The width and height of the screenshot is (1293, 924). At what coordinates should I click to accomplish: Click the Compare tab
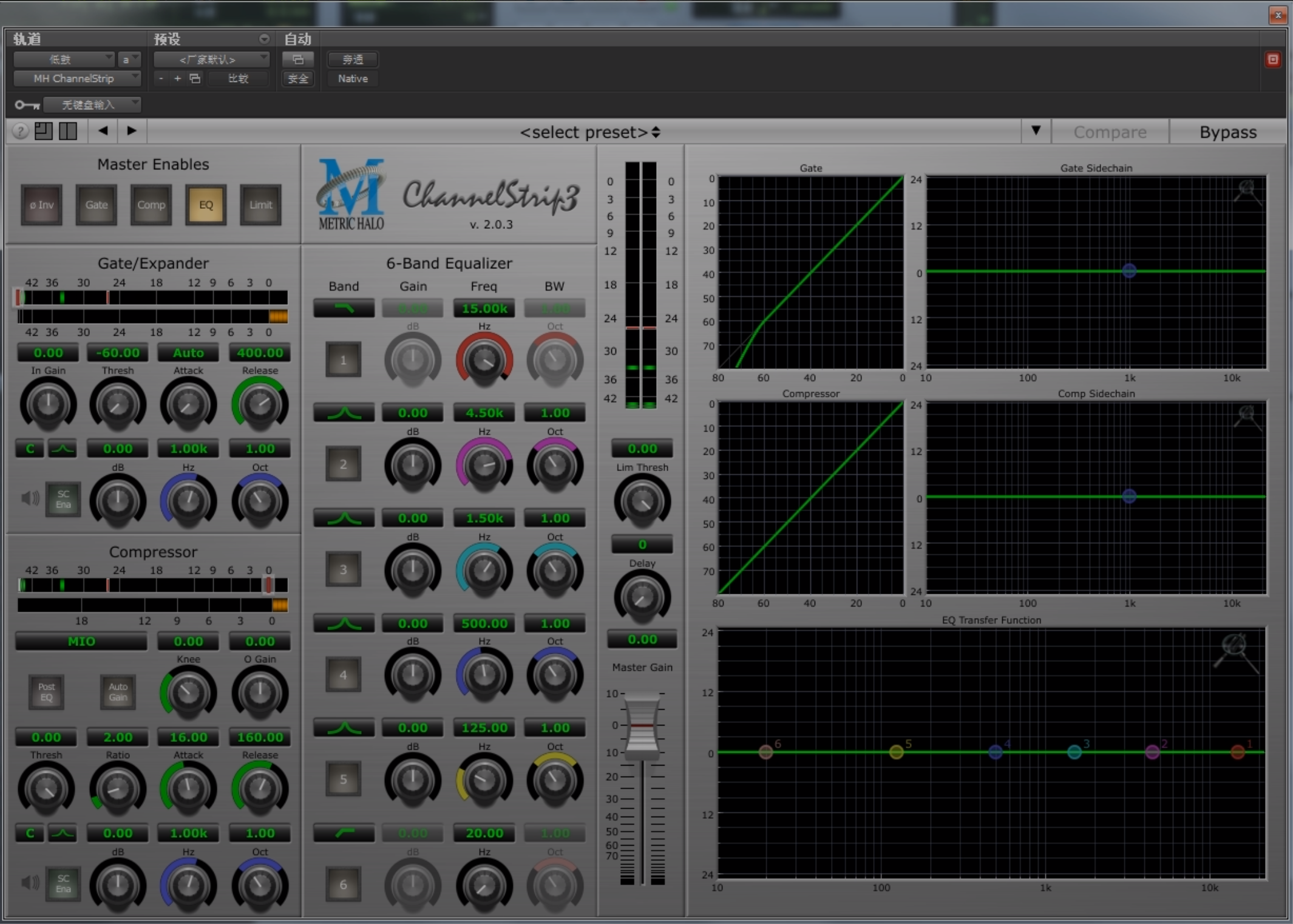point(1109,132)
